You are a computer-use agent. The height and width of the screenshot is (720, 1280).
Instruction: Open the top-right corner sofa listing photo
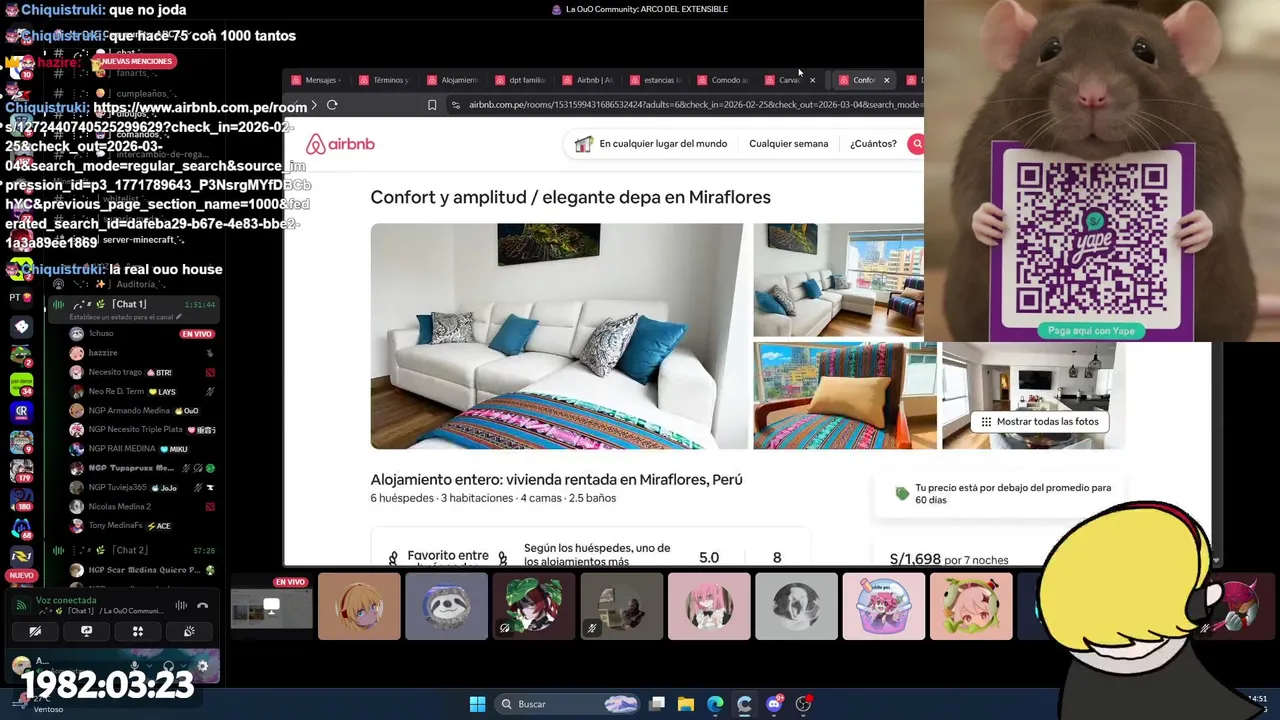838,280
